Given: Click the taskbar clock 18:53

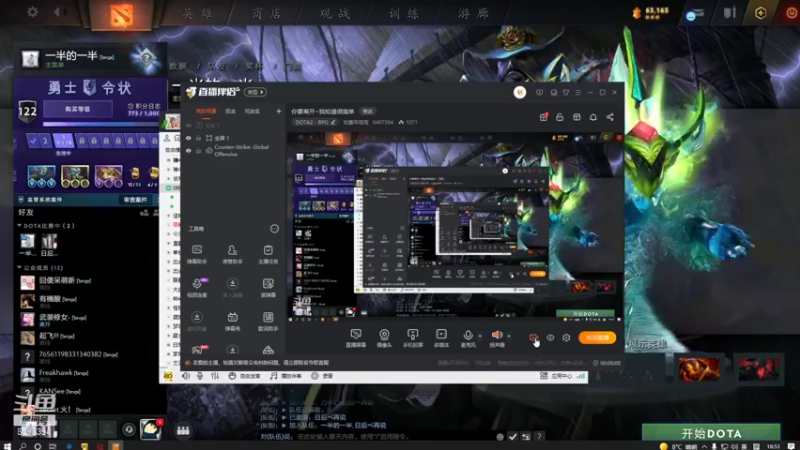Looking at the screenshot, I should 773,446.
